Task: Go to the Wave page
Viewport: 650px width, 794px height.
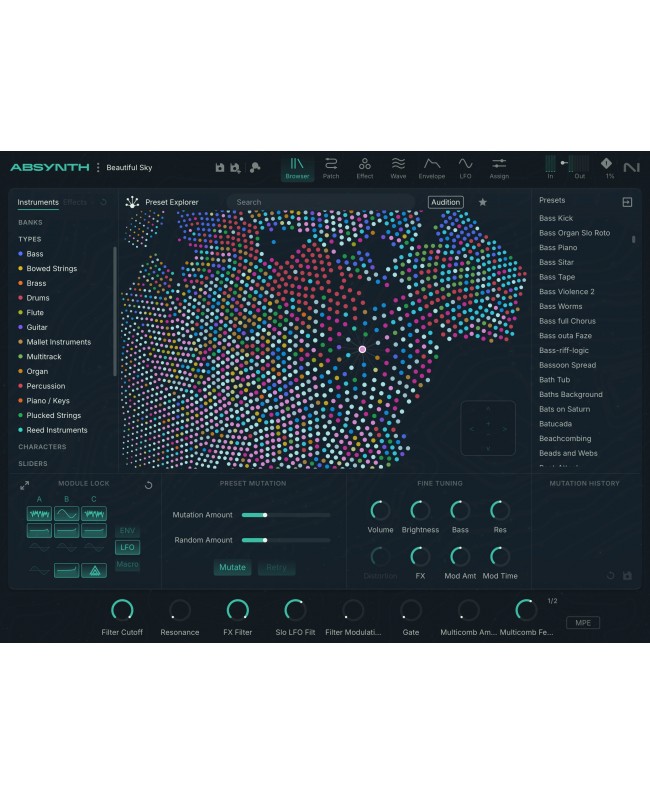Action: (x=398, y=169)
